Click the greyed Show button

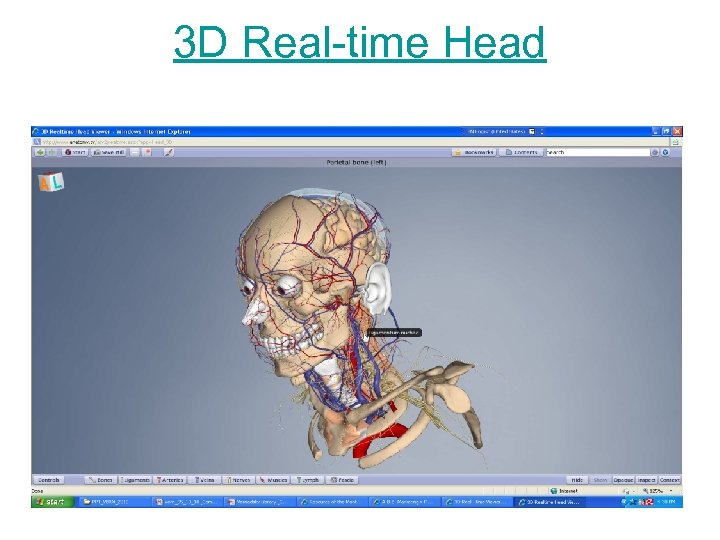tap(600, 480)
